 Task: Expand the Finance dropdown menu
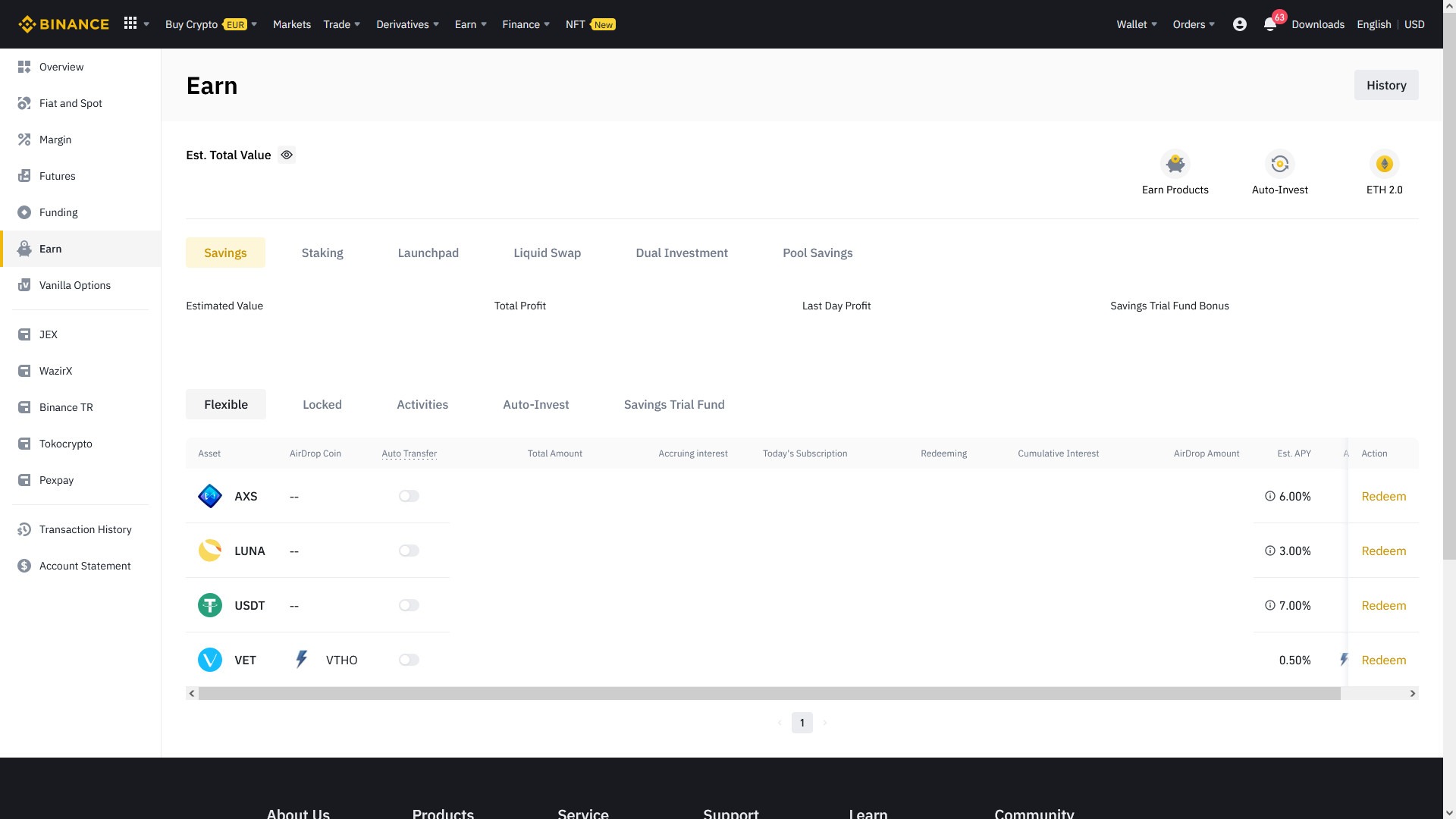(526, 24)
